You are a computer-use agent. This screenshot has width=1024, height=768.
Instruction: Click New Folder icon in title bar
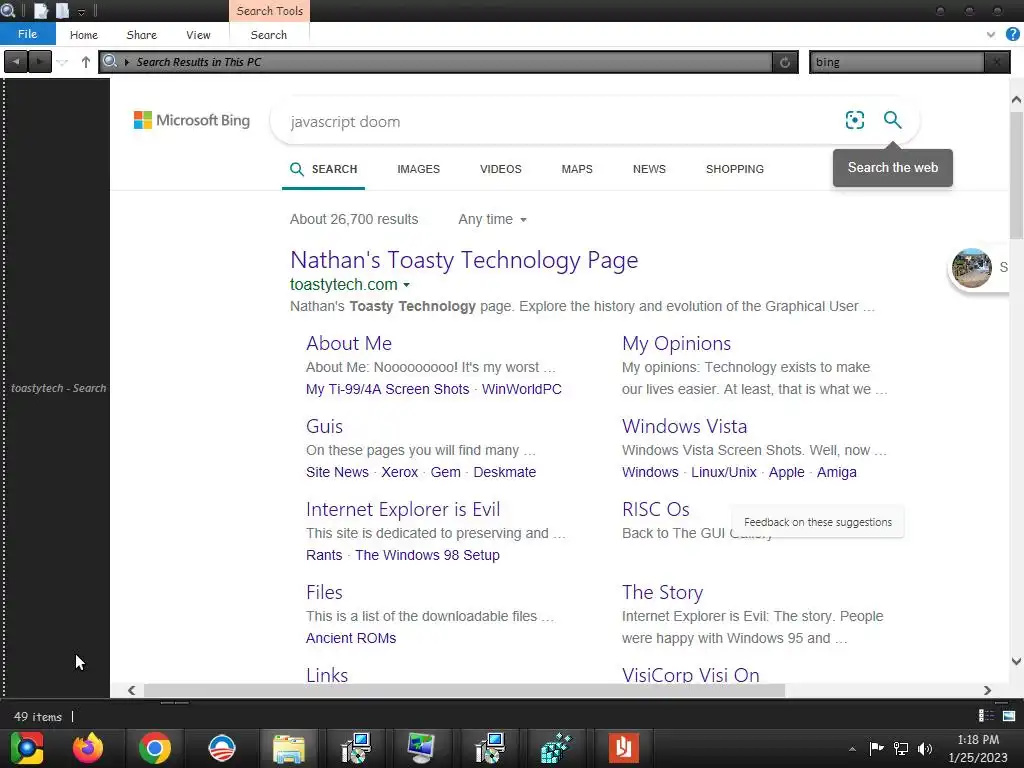pyautogui.click(x=62, y=10)
